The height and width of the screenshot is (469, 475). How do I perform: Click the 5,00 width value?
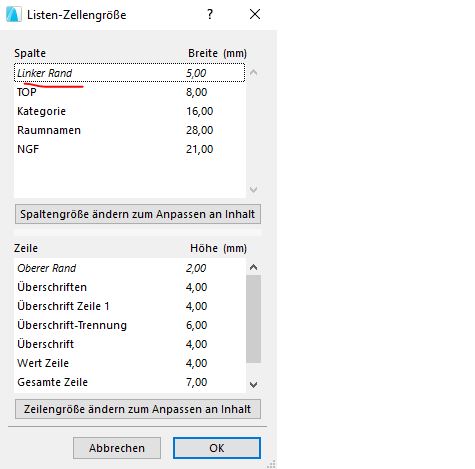click(x=196, y=73)
